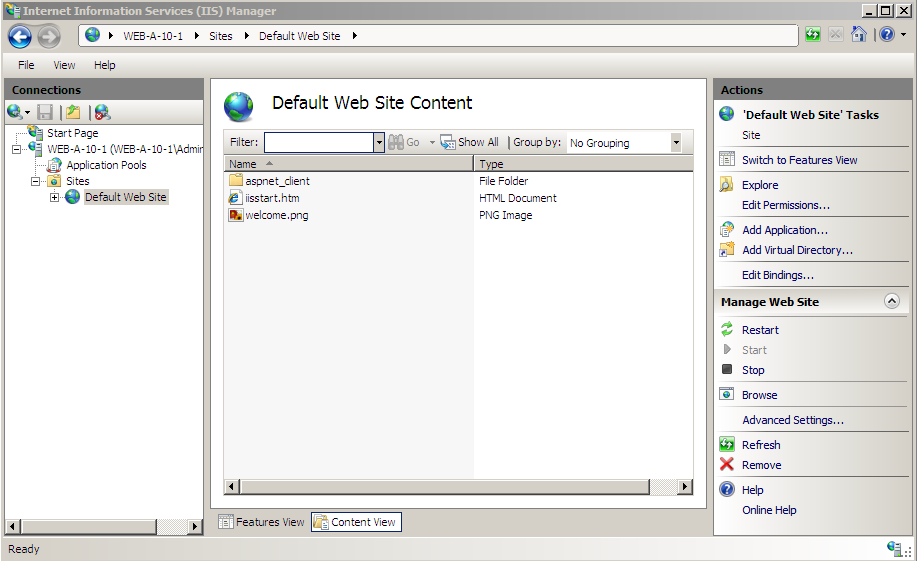Click Connections pane horizontal scrollbar left arrow

[12, 526]
